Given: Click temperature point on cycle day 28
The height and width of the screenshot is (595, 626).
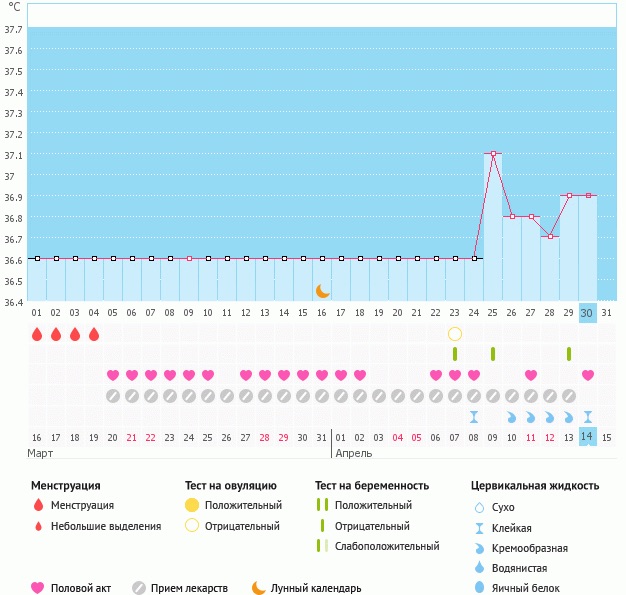Looking at the screenshot, I should tap(550, 237).
